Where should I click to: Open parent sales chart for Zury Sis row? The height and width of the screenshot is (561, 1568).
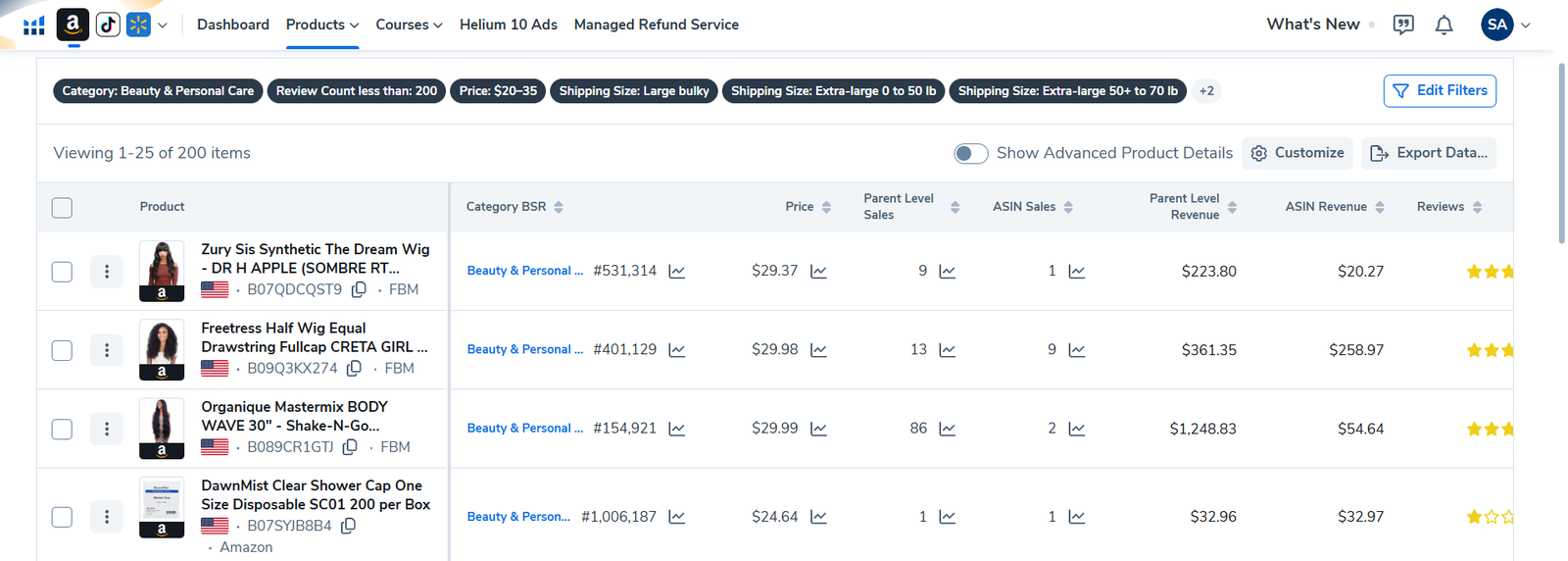click(947, 272)
